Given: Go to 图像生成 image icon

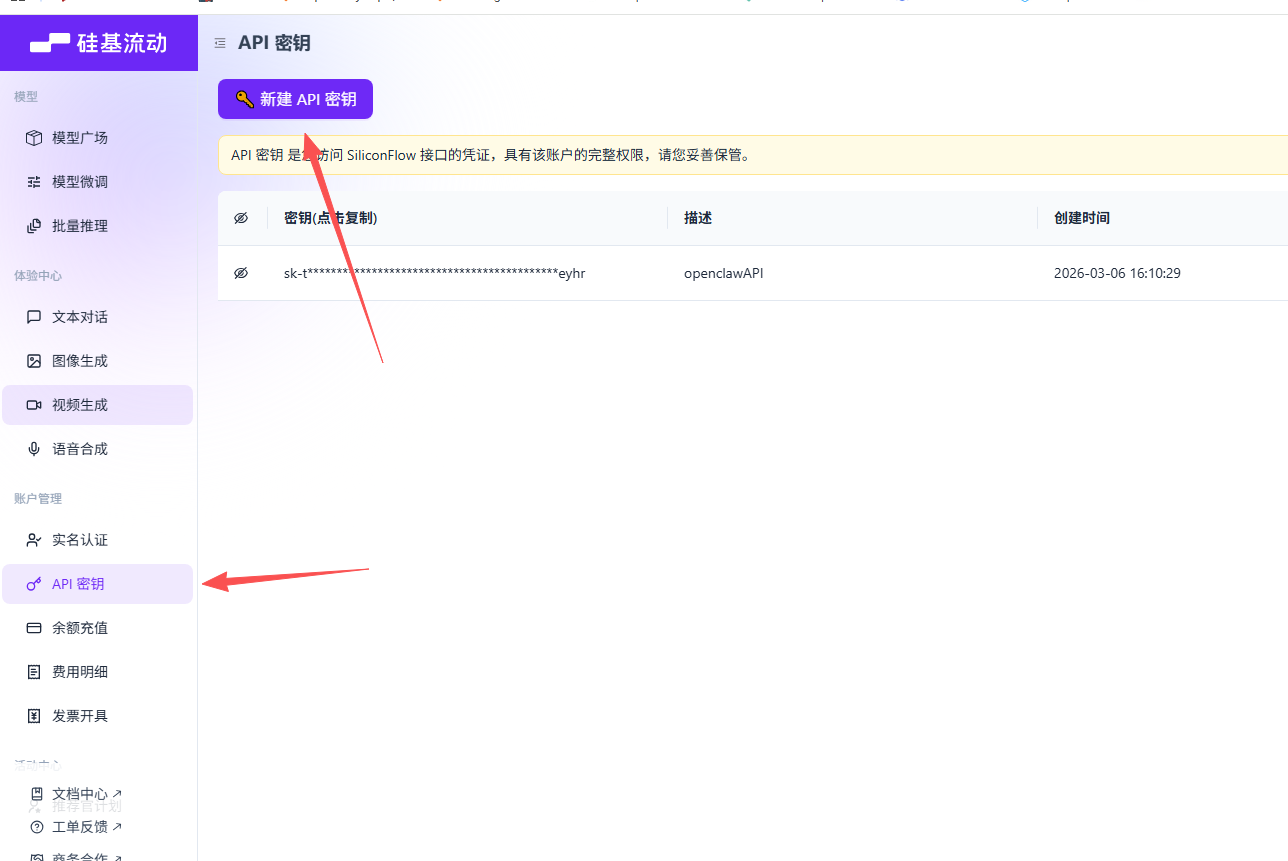Looking at the screenshot, I should pos(34,361).
